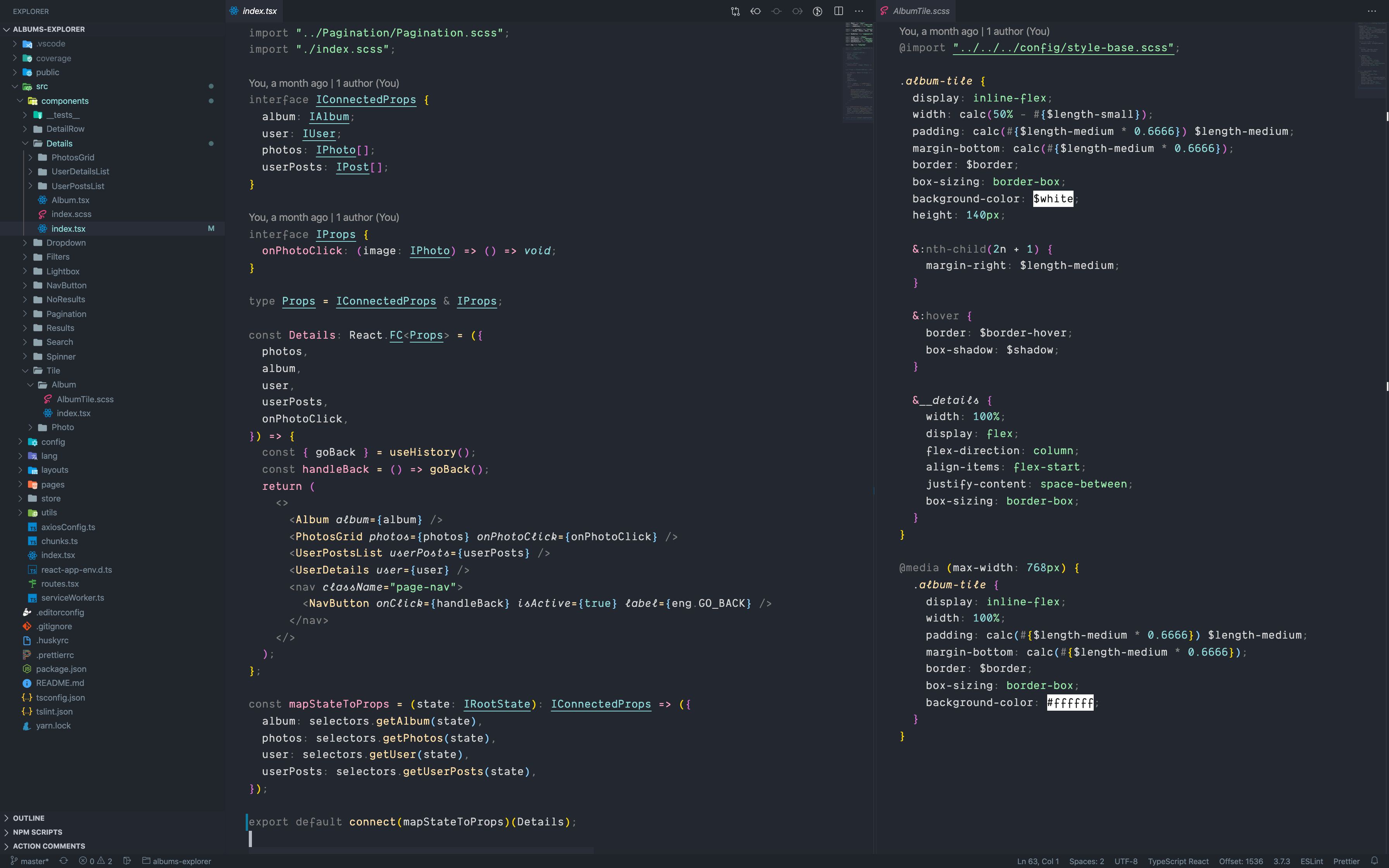1389x868 pixels.
Task: Click errors and warnings indicator in status bar
Action: 95,861
